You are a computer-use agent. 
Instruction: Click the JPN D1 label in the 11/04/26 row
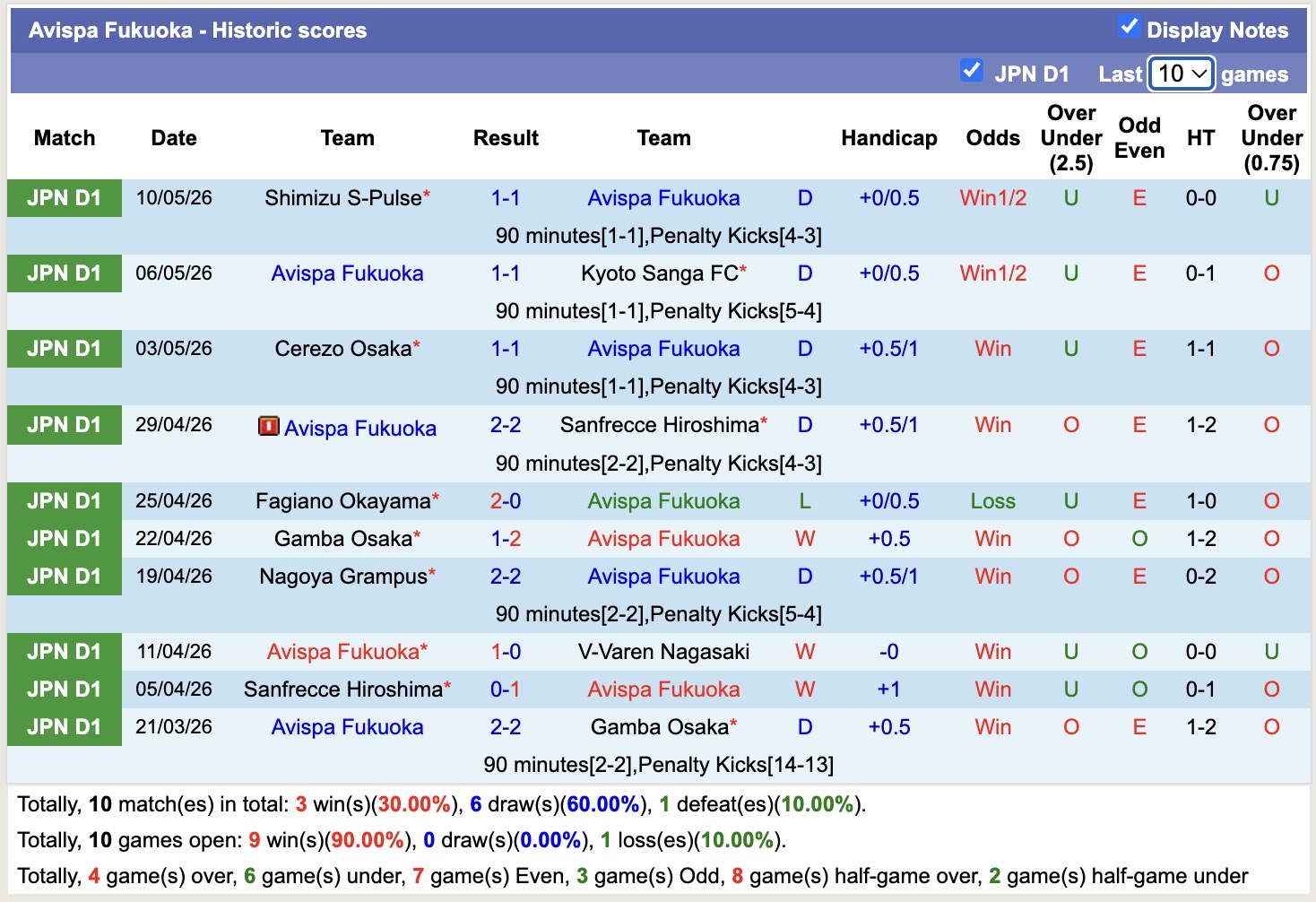coord(65,652)
